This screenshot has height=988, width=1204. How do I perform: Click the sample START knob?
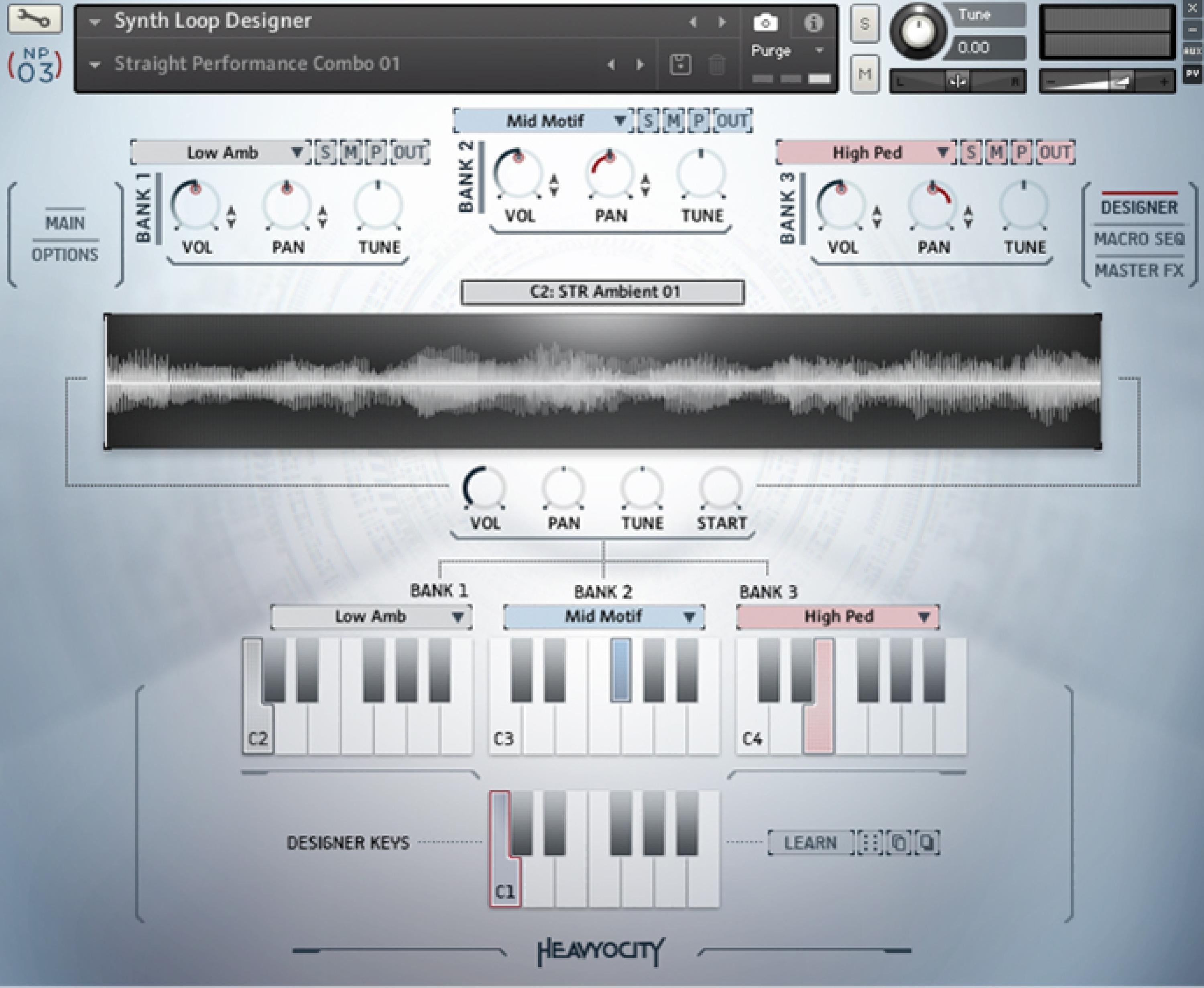[x=721, y=488]
